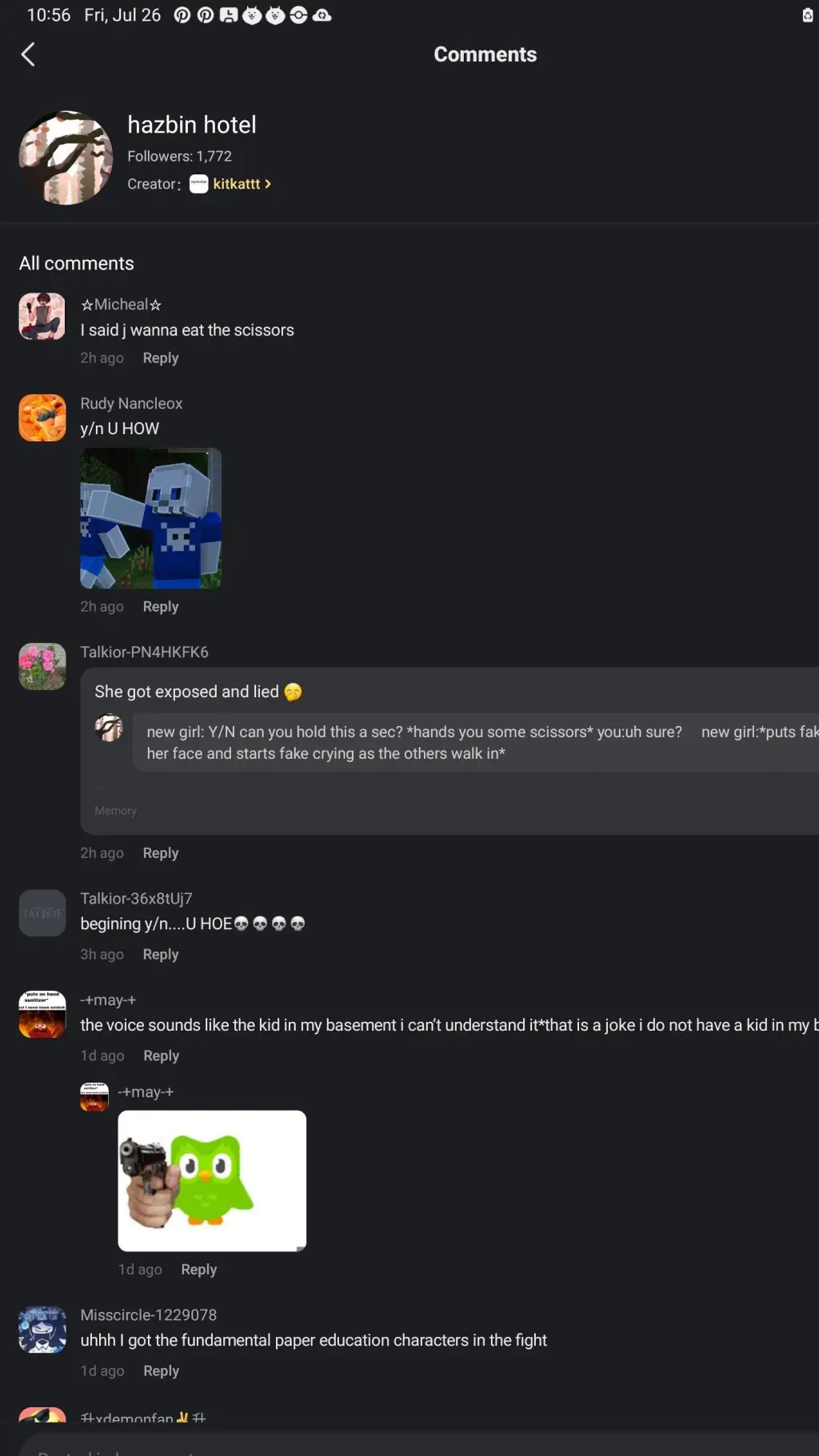This screenshot has width=819, height=1456.
Task: Go back using the arrow icon
Action: [x=28, y=54]
